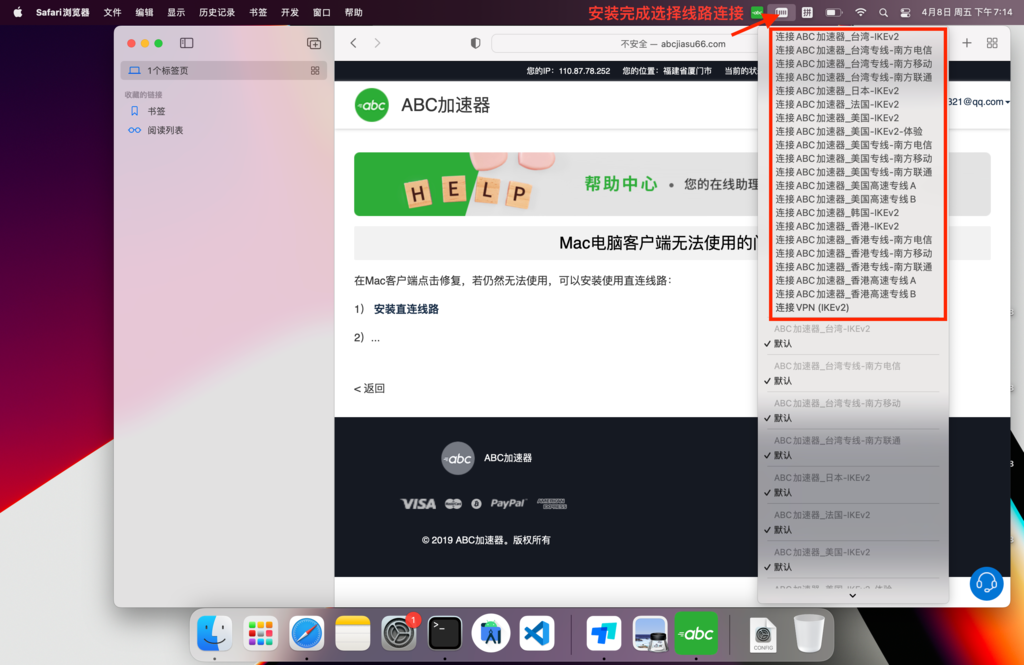The height and width of the screenshot is (665, 1024).
Task: Click the < 返回 link
Action: pyautogui.click(x=370, y=389)
